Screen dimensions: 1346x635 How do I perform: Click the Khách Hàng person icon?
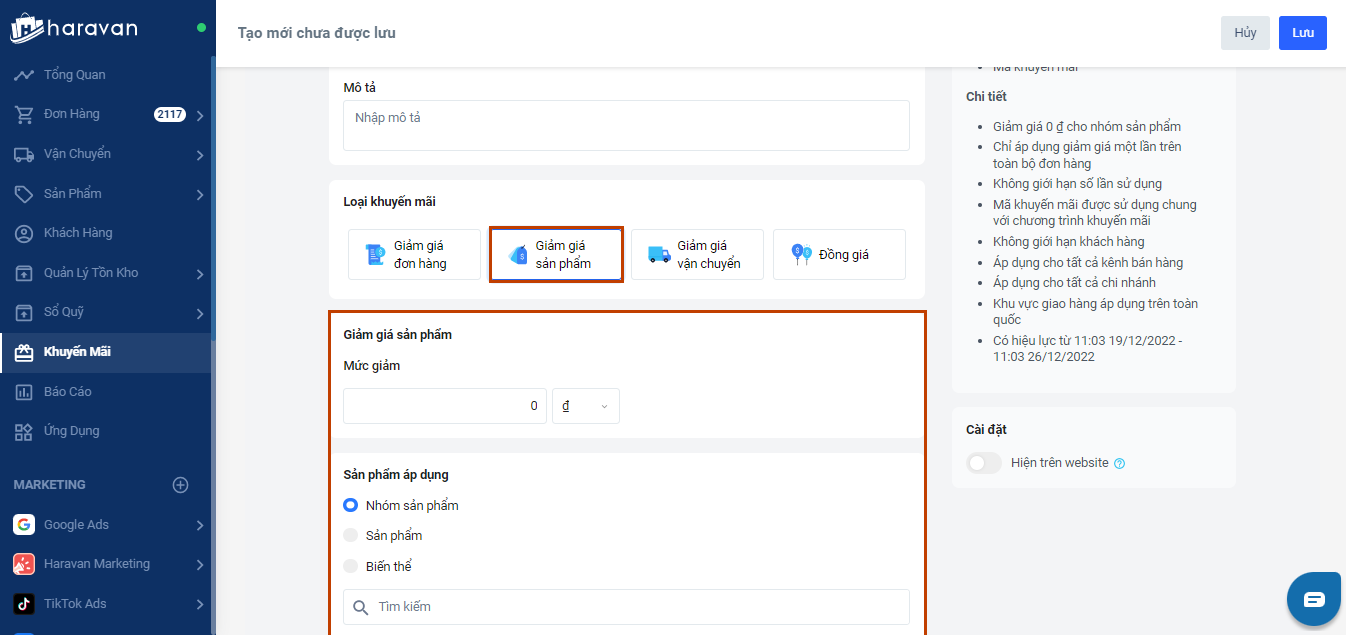tap(24, 233)
